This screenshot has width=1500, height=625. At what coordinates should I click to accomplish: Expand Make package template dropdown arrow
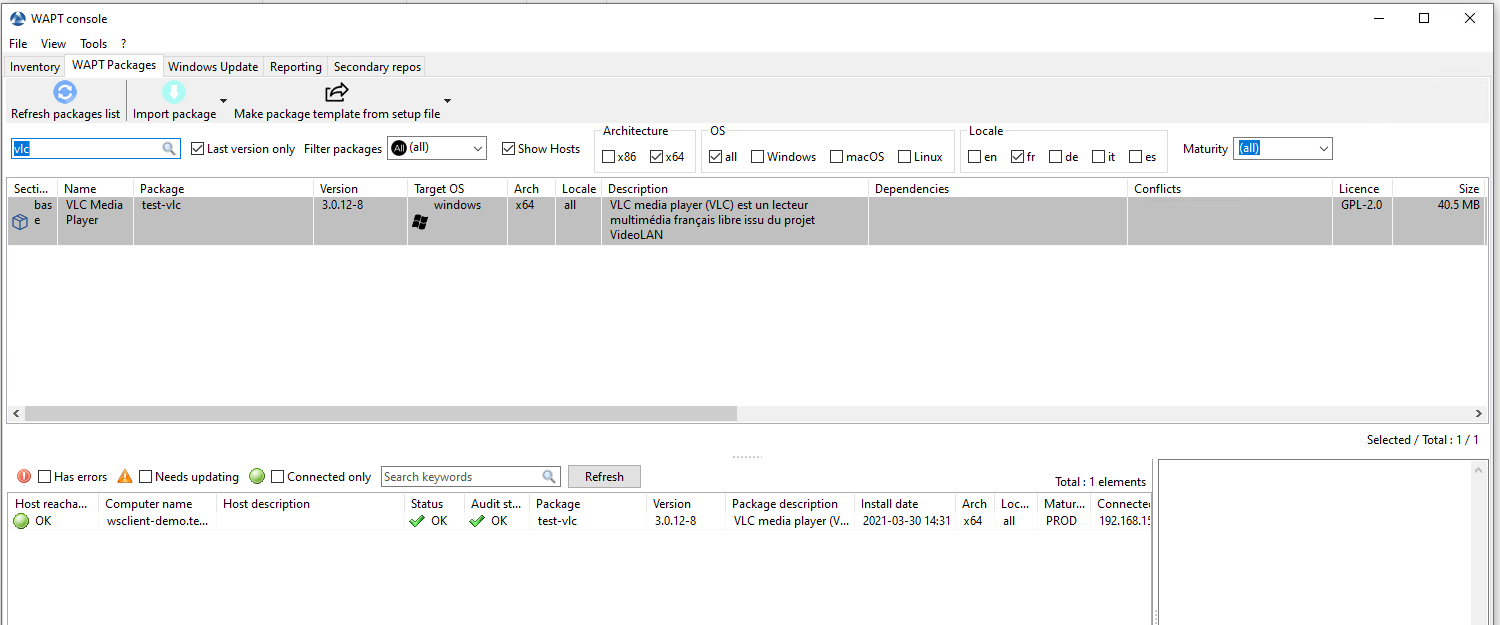click(447, 101)
